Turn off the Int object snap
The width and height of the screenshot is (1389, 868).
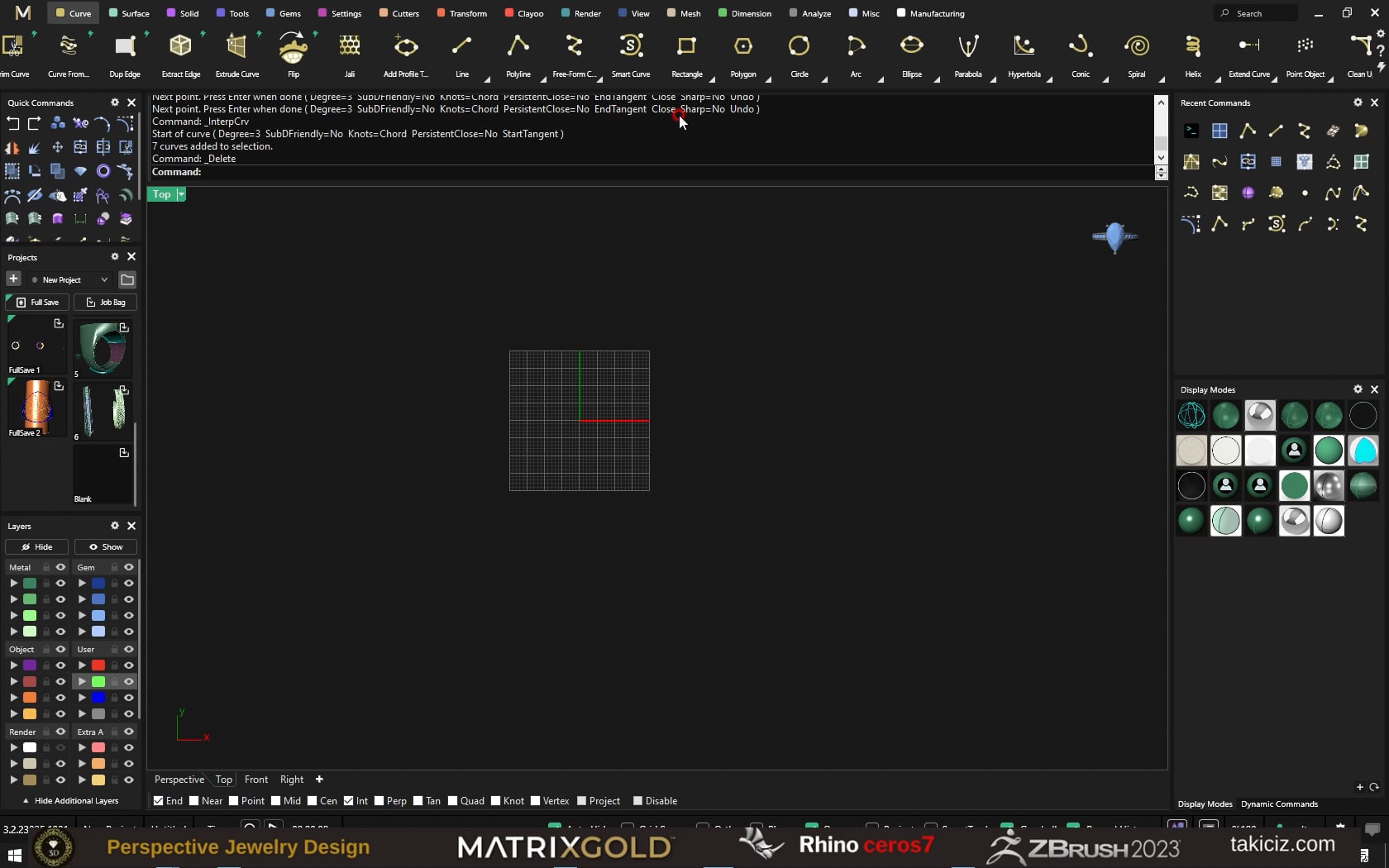349,800
